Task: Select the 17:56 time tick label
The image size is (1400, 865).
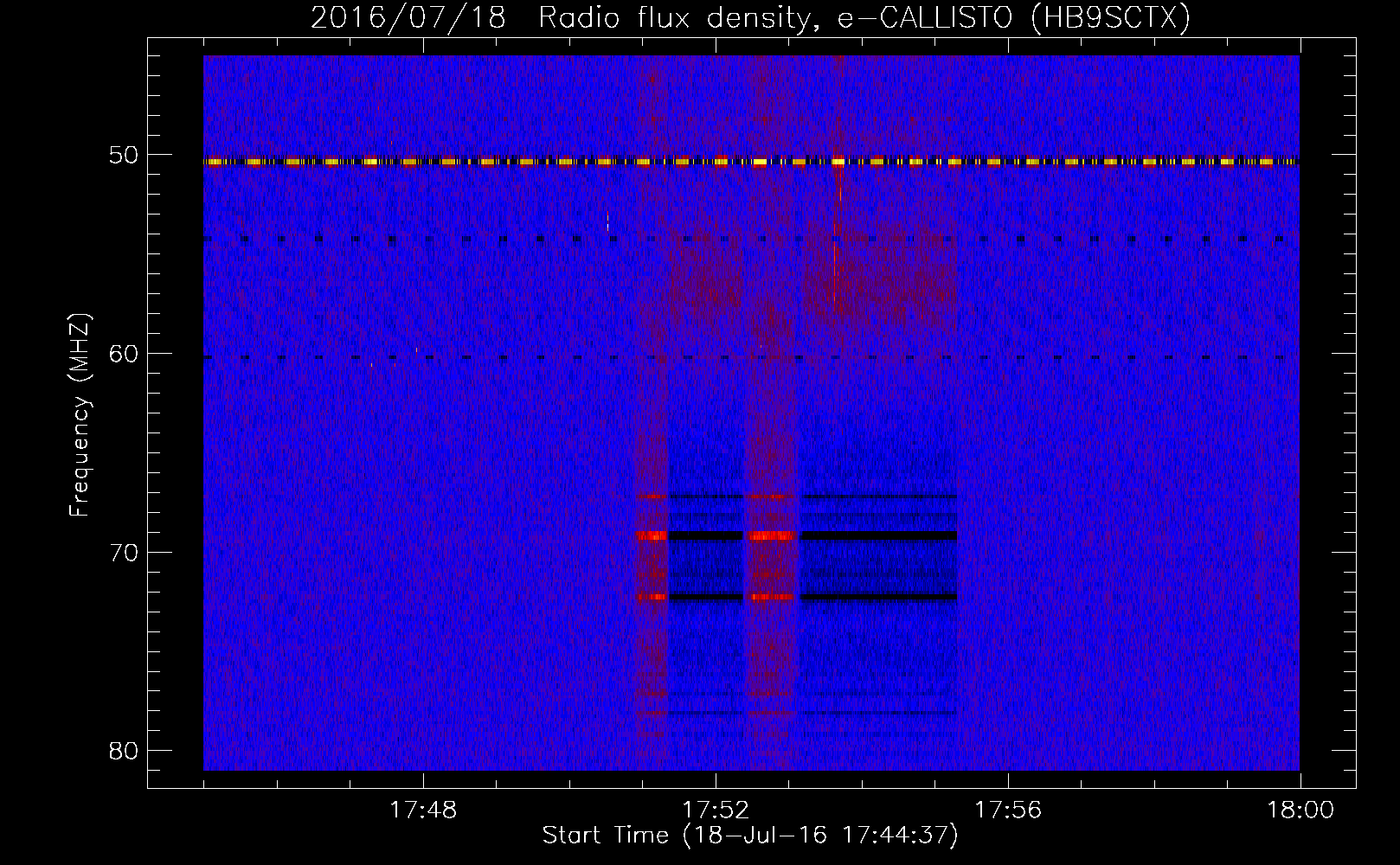Action: pos(1008,811)
